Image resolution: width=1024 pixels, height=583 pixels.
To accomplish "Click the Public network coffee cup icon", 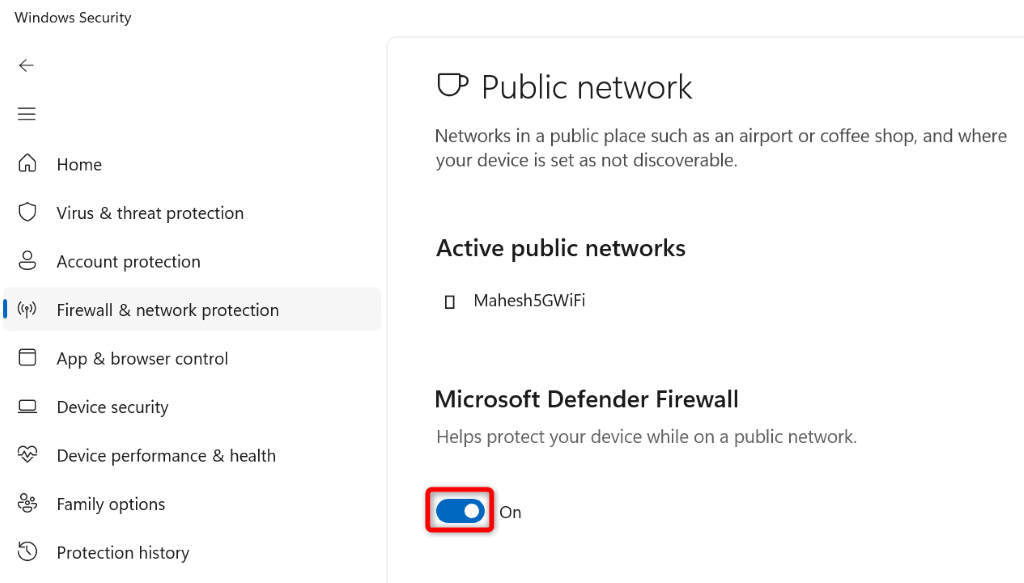I will click(x=452, y=86).
